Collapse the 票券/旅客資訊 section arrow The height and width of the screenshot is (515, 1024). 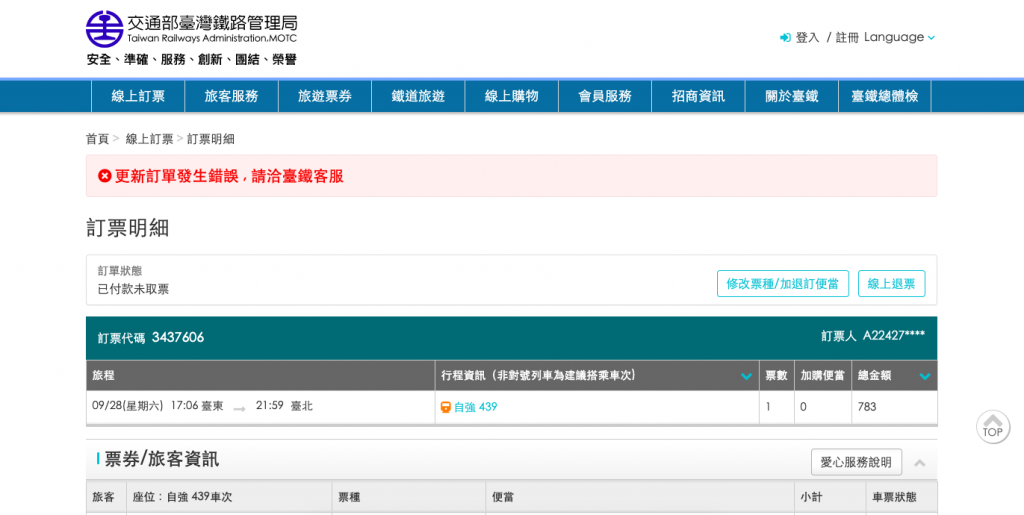pos(920,463)
